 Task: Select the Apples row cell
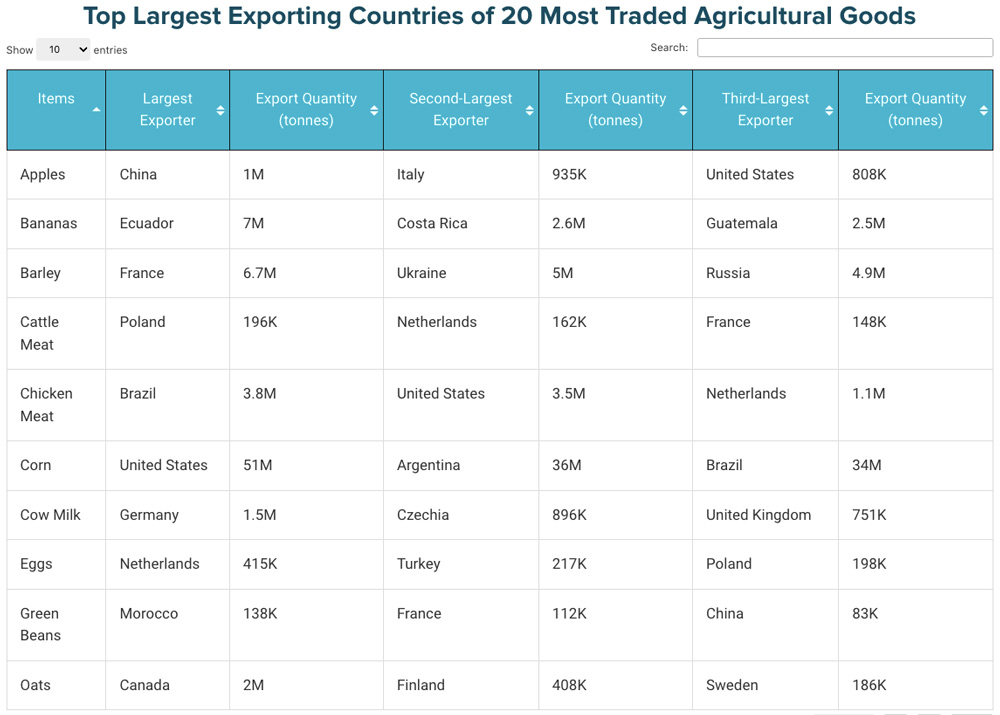pyautogui.click(x=43, y=174)
